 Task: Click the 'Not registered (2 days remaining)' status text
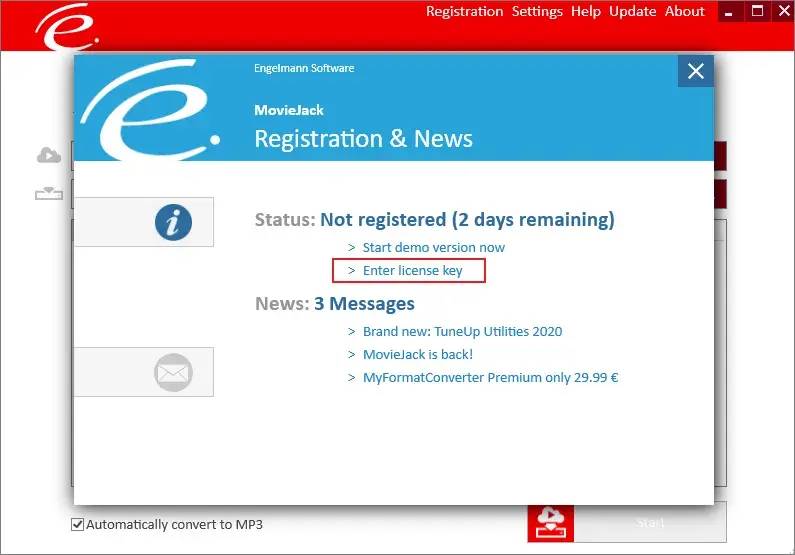pyautogui.click(x=467, y=219)
